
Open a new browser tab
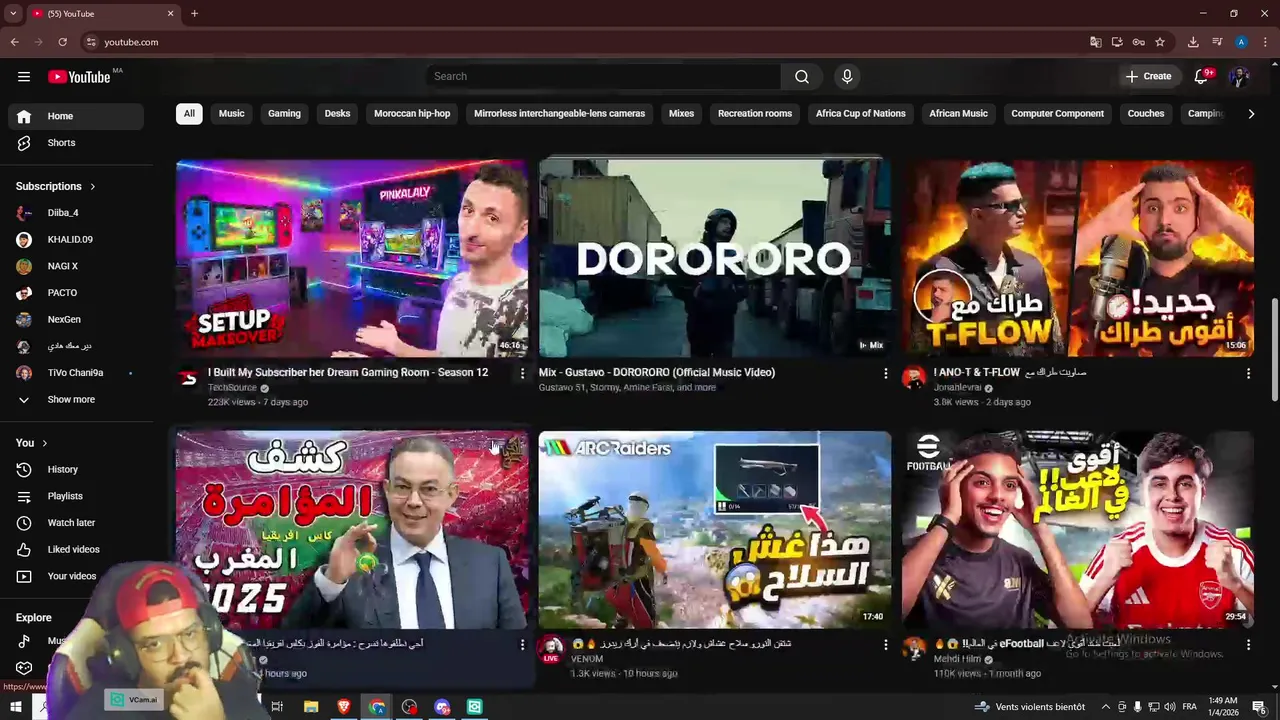pos(194,14)
